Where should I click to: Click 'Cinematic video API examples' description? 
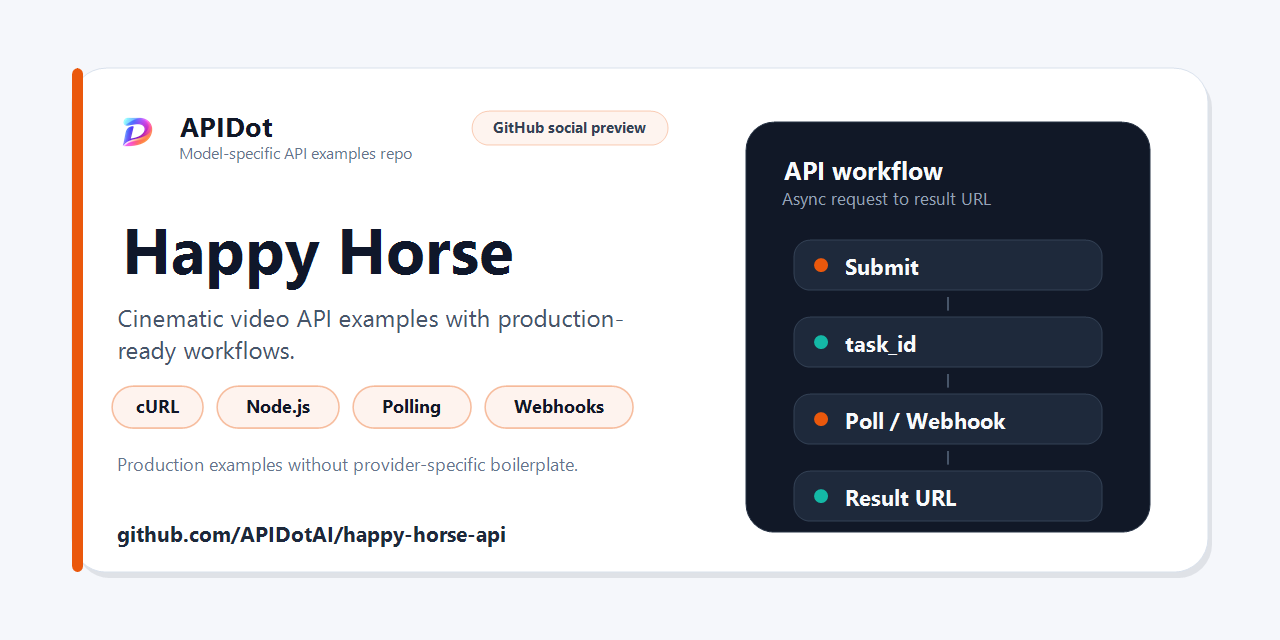(x=371, y=336)
